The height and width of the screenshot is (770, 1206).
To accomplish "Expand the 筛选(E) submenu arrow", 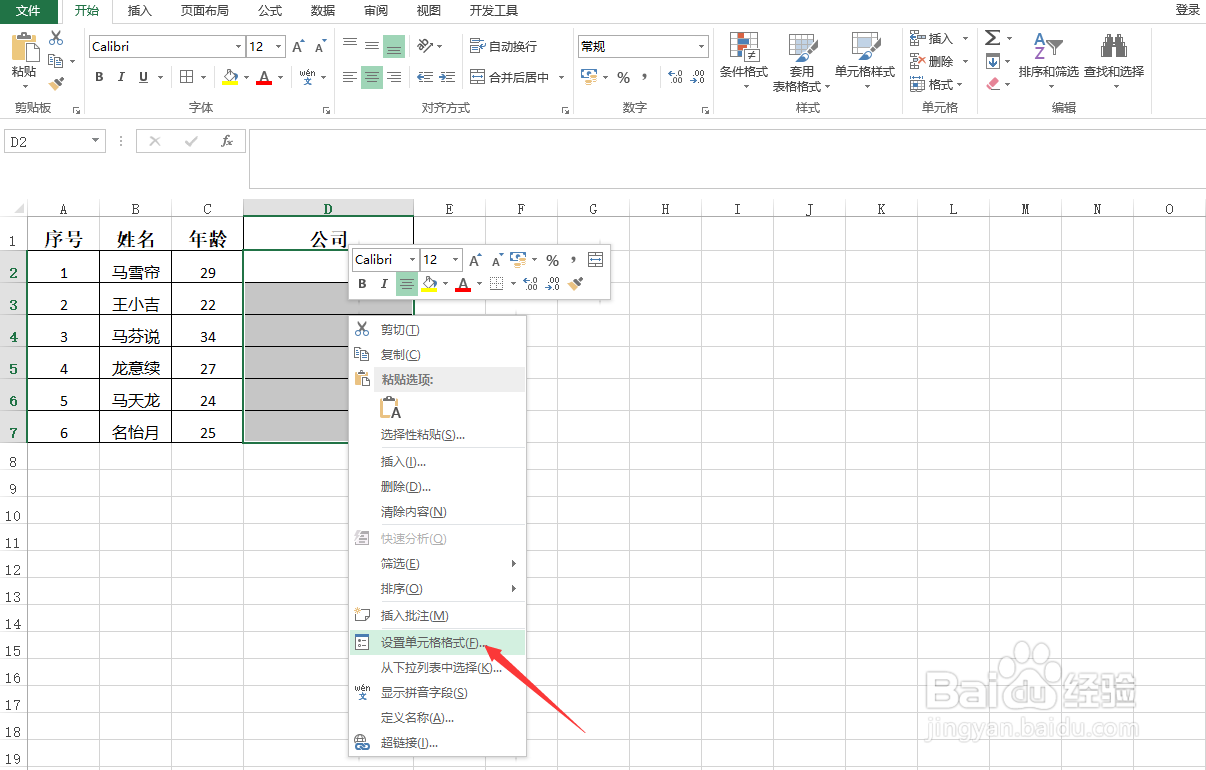I will 514,564.
